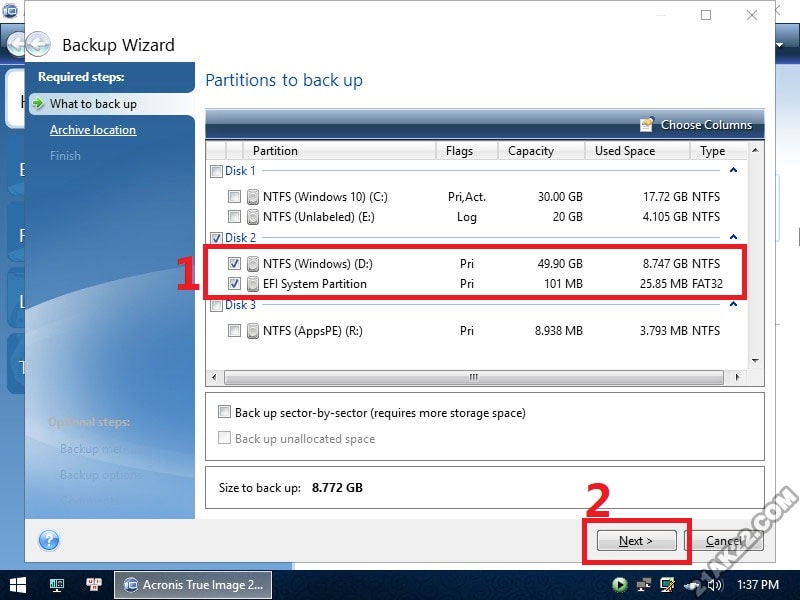Uncheck the EFI System Partition checkbox
Viewport: 800px width, 600px height.
click(234, 283)
